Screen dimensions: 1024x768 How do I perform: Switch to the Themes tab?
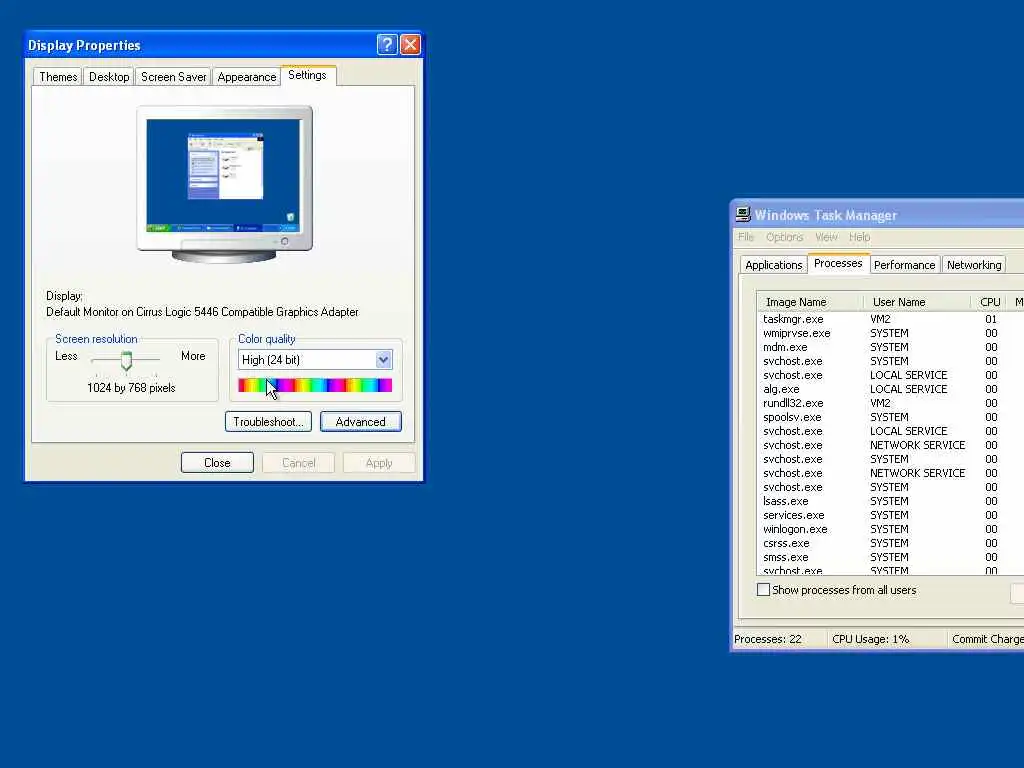click(x=57, y=77)
